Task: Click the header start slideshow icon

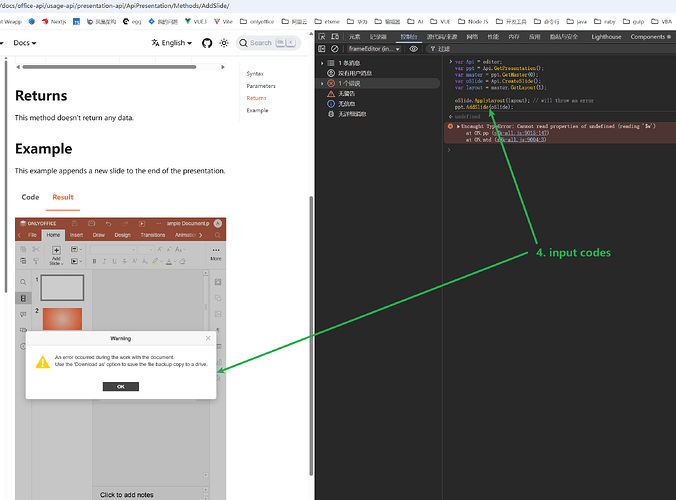Action: (142, 223)
